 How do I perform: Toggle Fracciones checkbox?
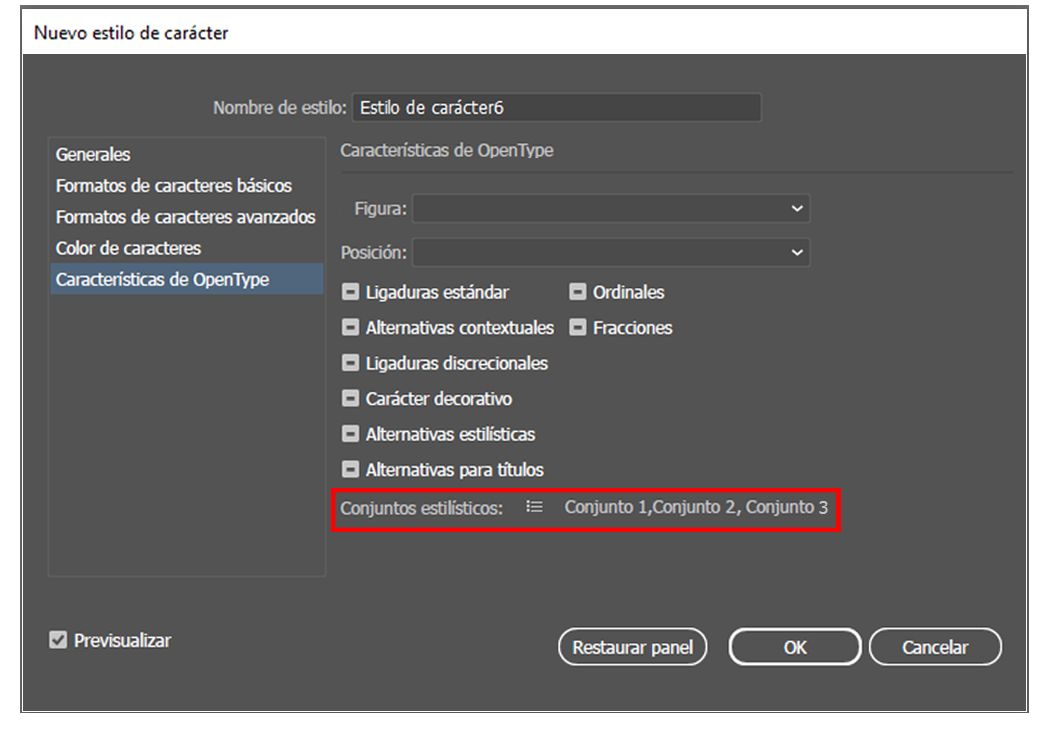click(x=578, y=328)
